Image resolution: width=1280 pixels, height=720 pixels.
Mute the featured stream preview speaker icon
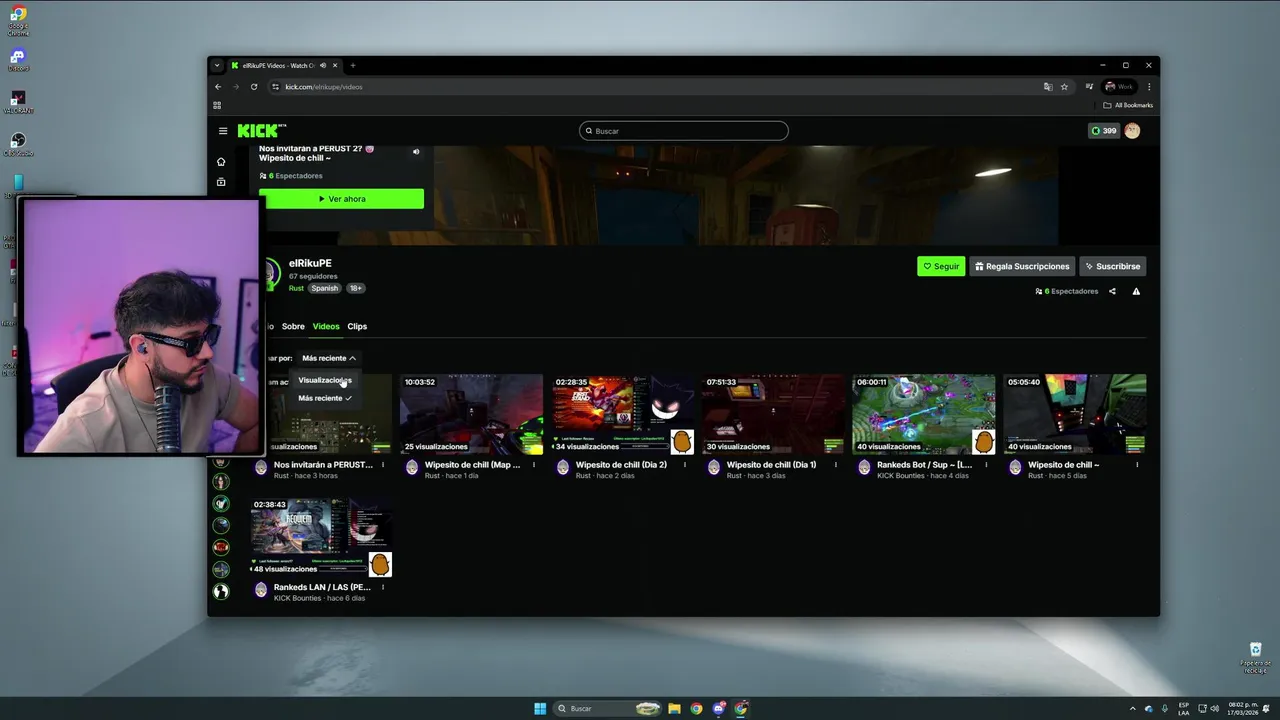(x=416, y=152)
